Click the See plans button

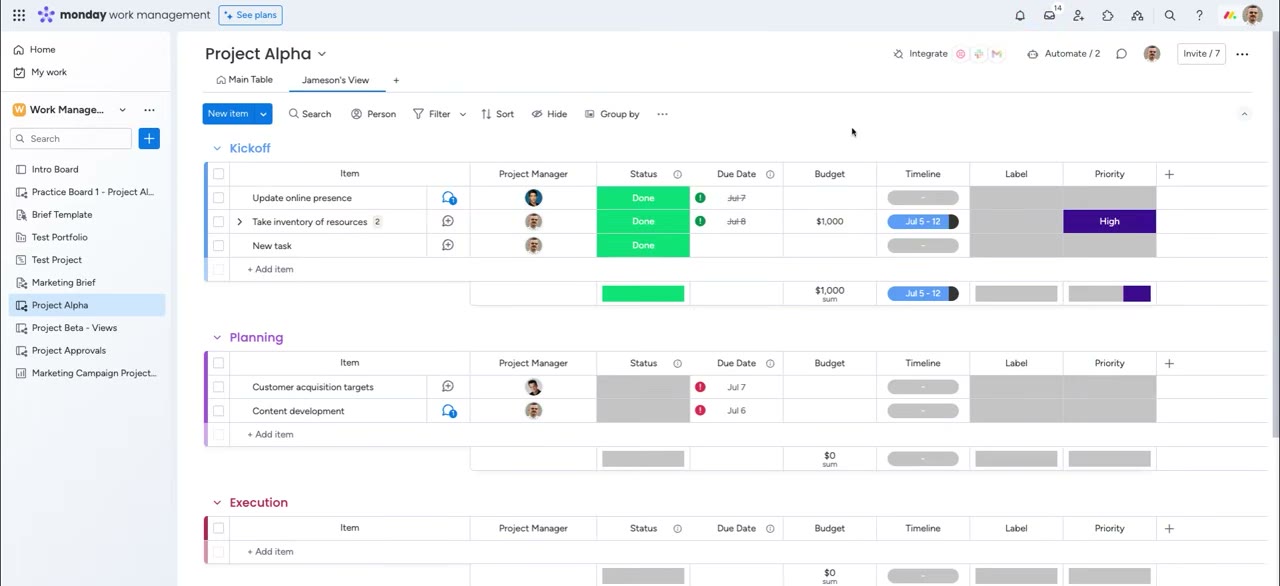250,15
